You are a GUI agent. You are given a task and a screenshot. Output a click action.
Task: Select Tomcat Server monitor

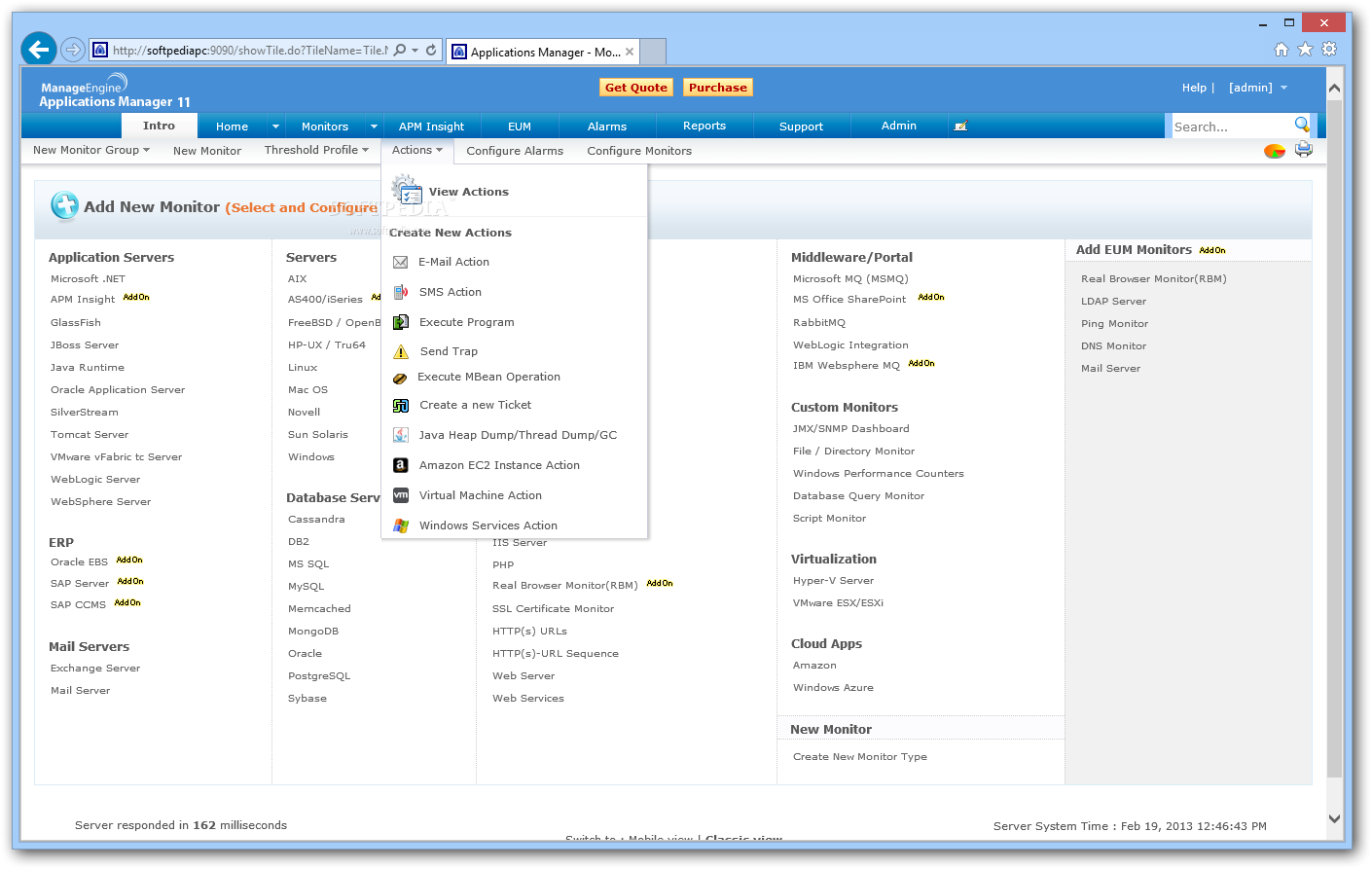pyautogui.click(x=90, y=435)
